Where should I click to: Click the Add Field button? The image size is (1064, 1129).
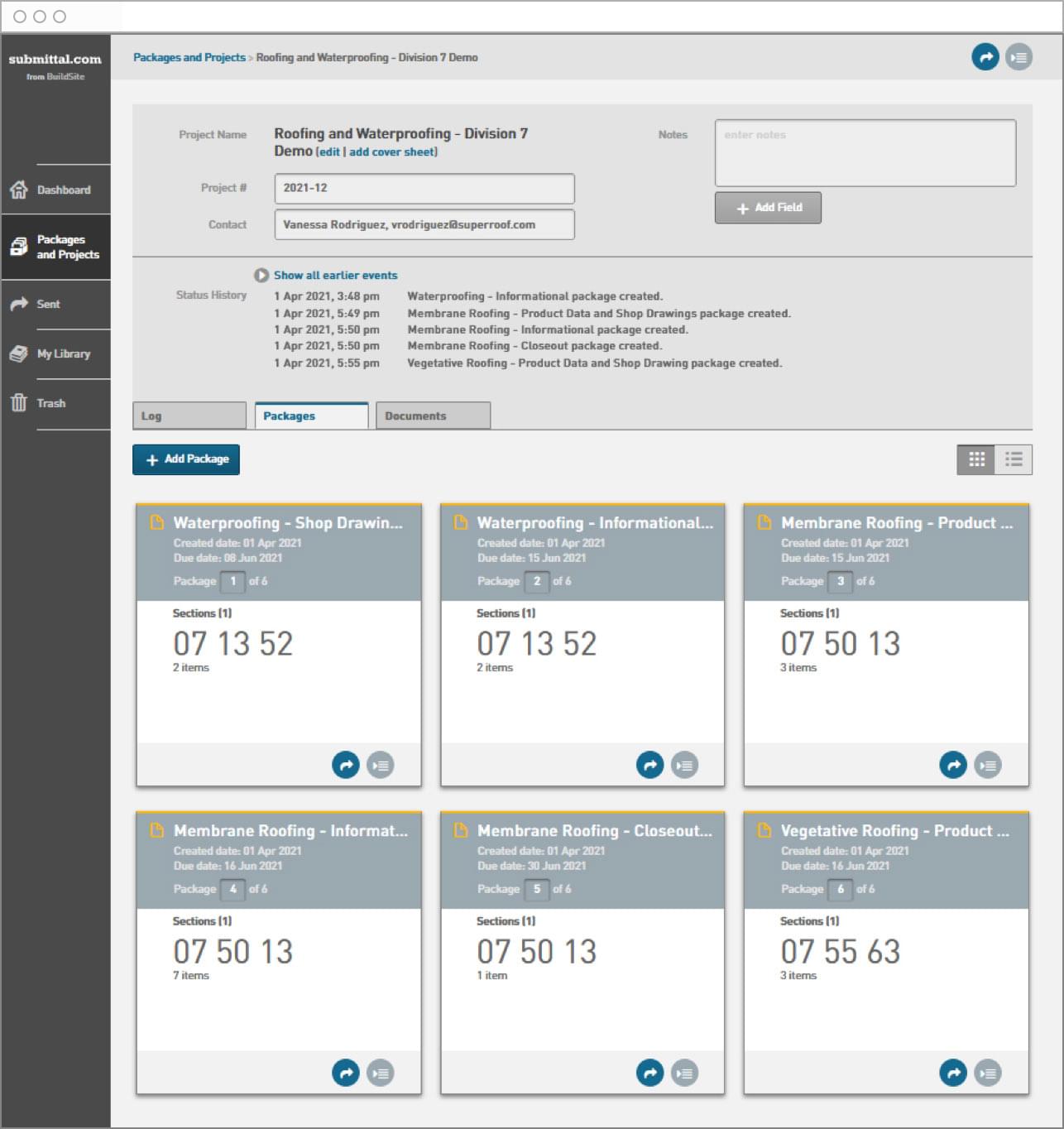pyautogui.click(x=768, y=208)
